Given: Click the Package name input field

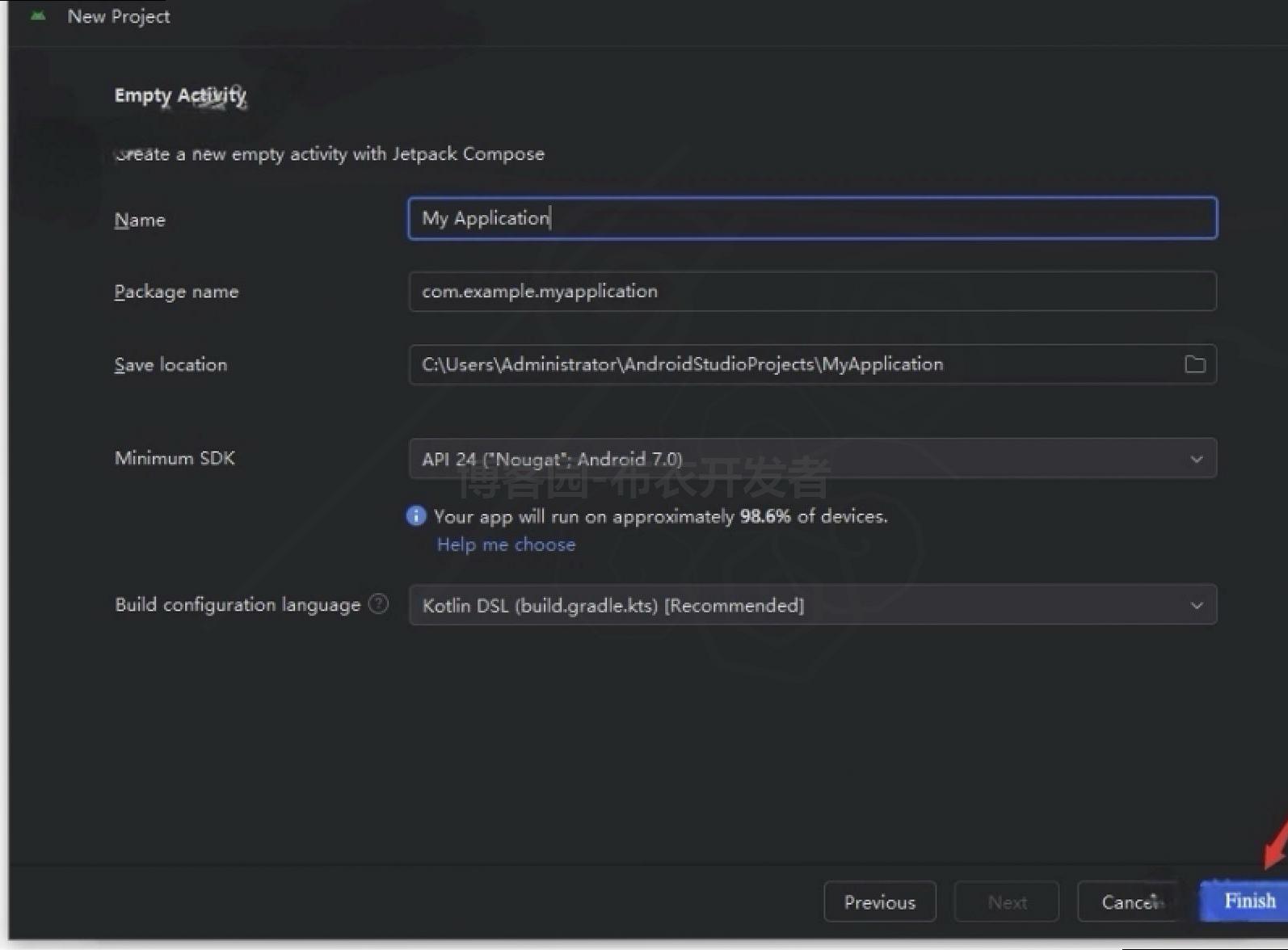Looking at the screenshot, I should coord(812,291).
